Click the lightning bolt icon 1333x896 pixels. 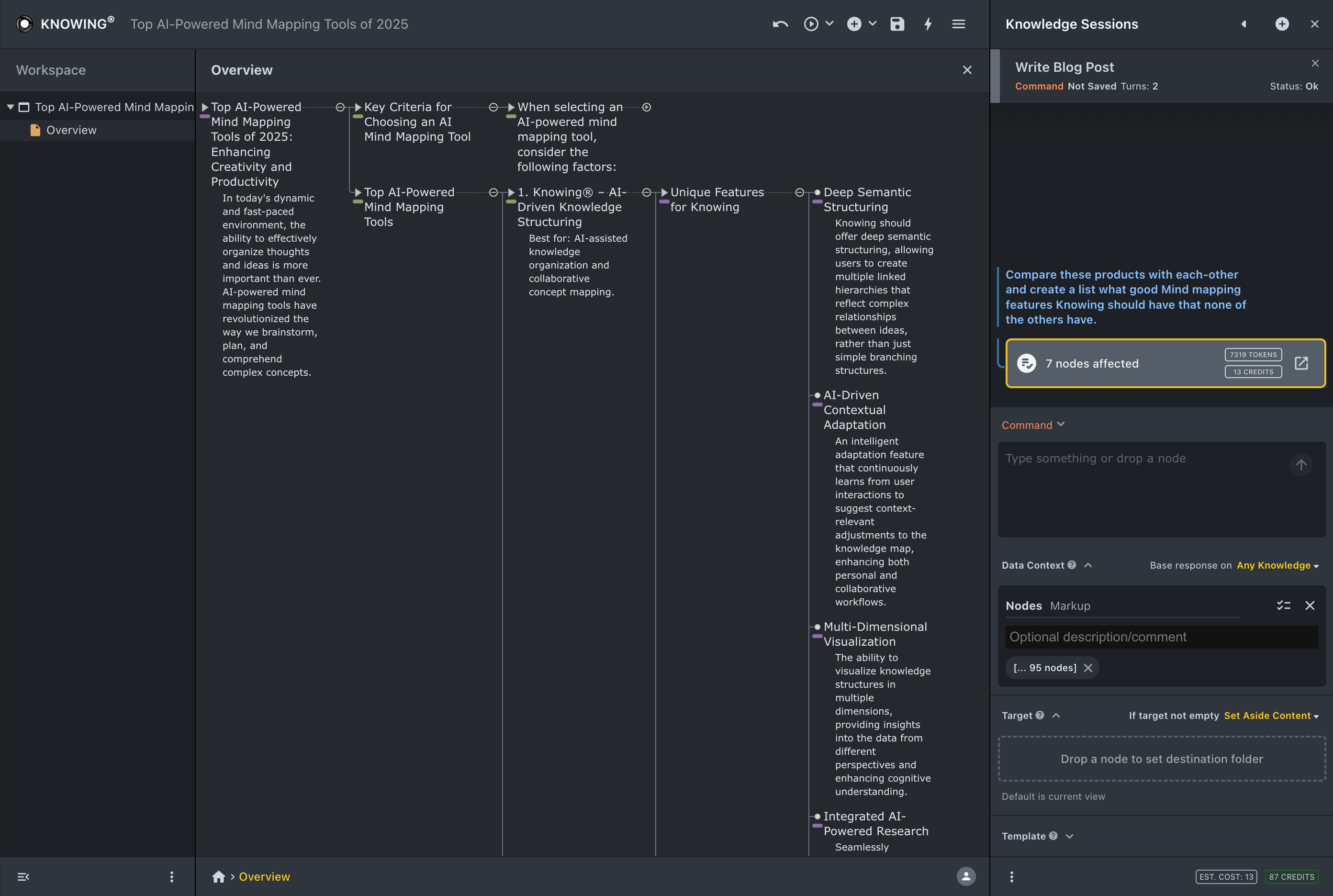(x=928, y=24)
